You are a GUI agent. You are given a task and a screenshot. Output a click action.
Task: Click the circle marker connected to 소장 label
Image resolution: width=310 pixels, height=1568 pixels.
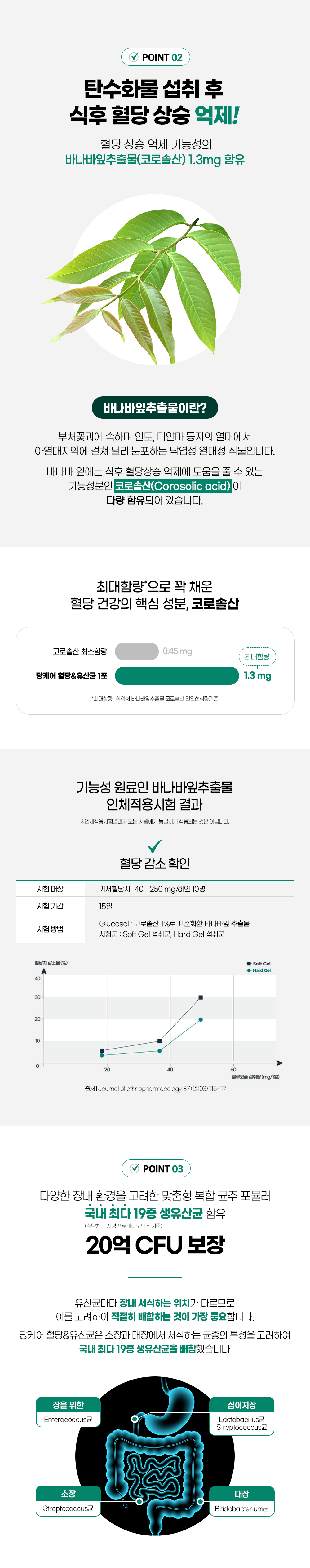pyautogui.click(x=139, y=1501)
